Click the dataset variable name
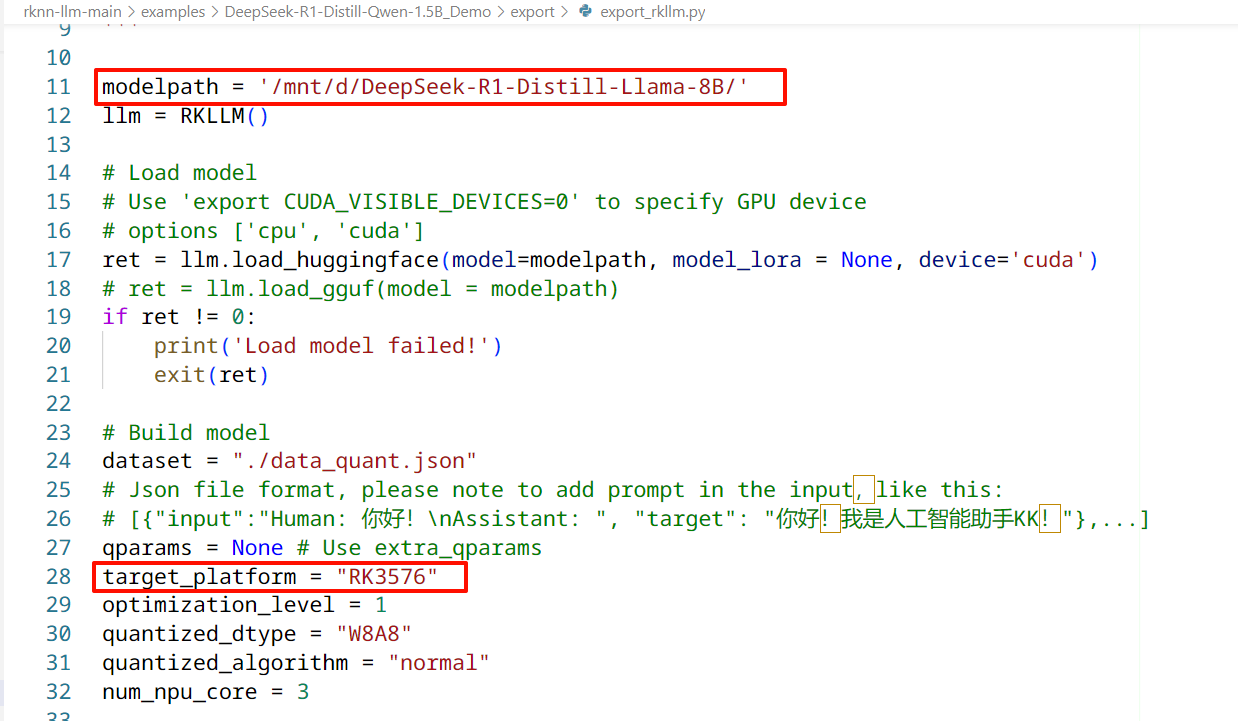 147,461
